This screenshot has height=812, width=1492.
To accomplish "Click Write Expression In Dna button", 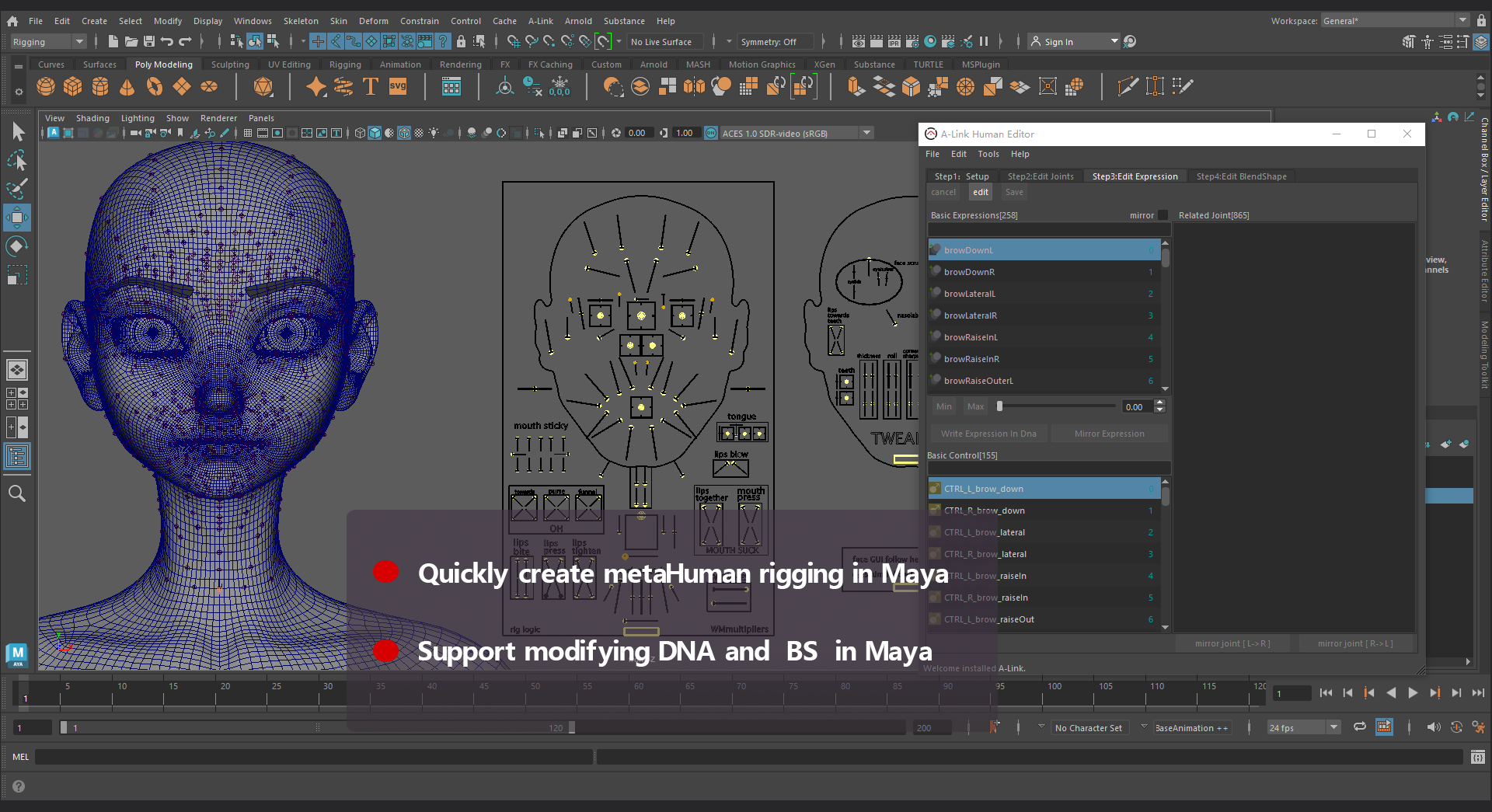I will 988,434.
